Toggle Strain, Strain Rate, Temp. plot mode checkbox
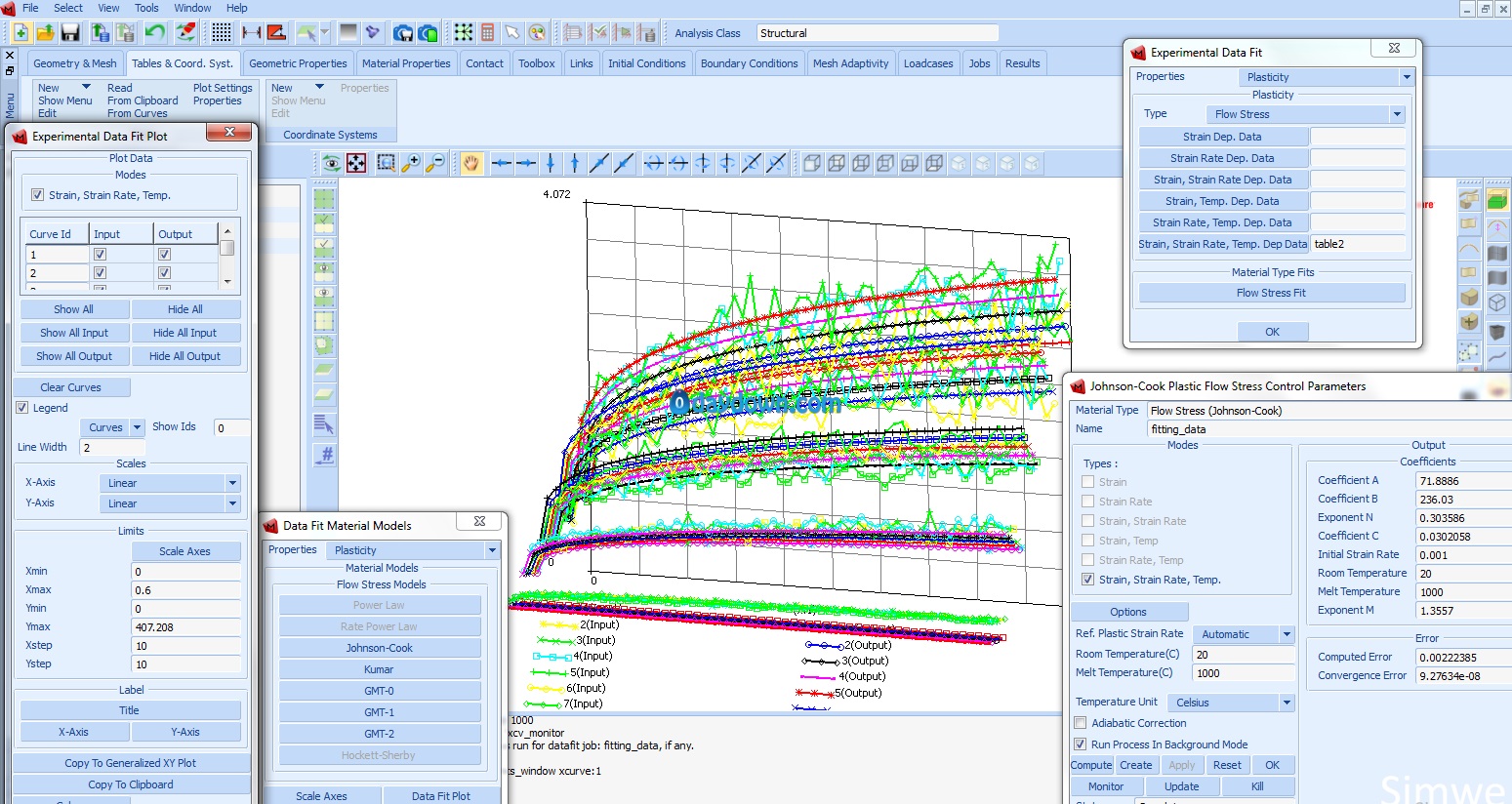The width and height of the screenshot is (1512, 804). (37, 195)
